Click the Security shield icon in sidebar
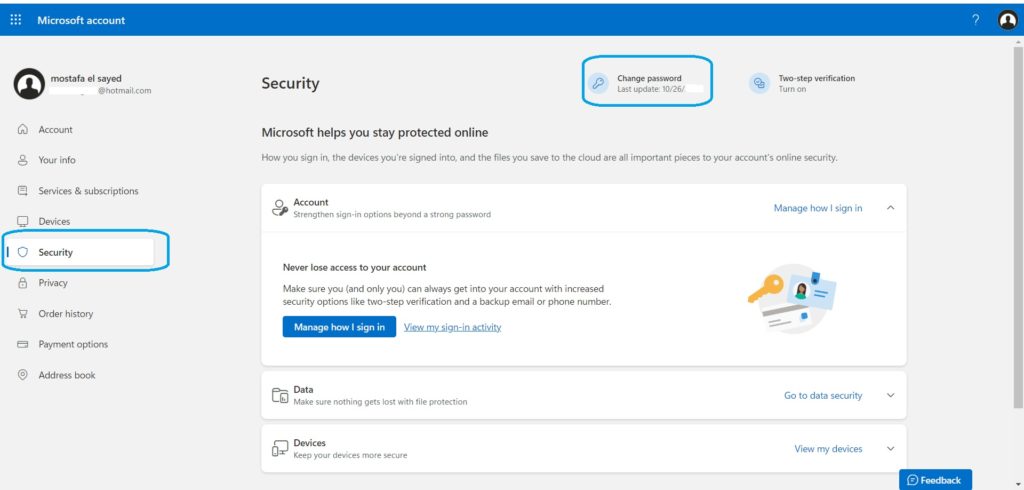The height and width of the screenshot is (490, 1024). click(x=23, y=252)
